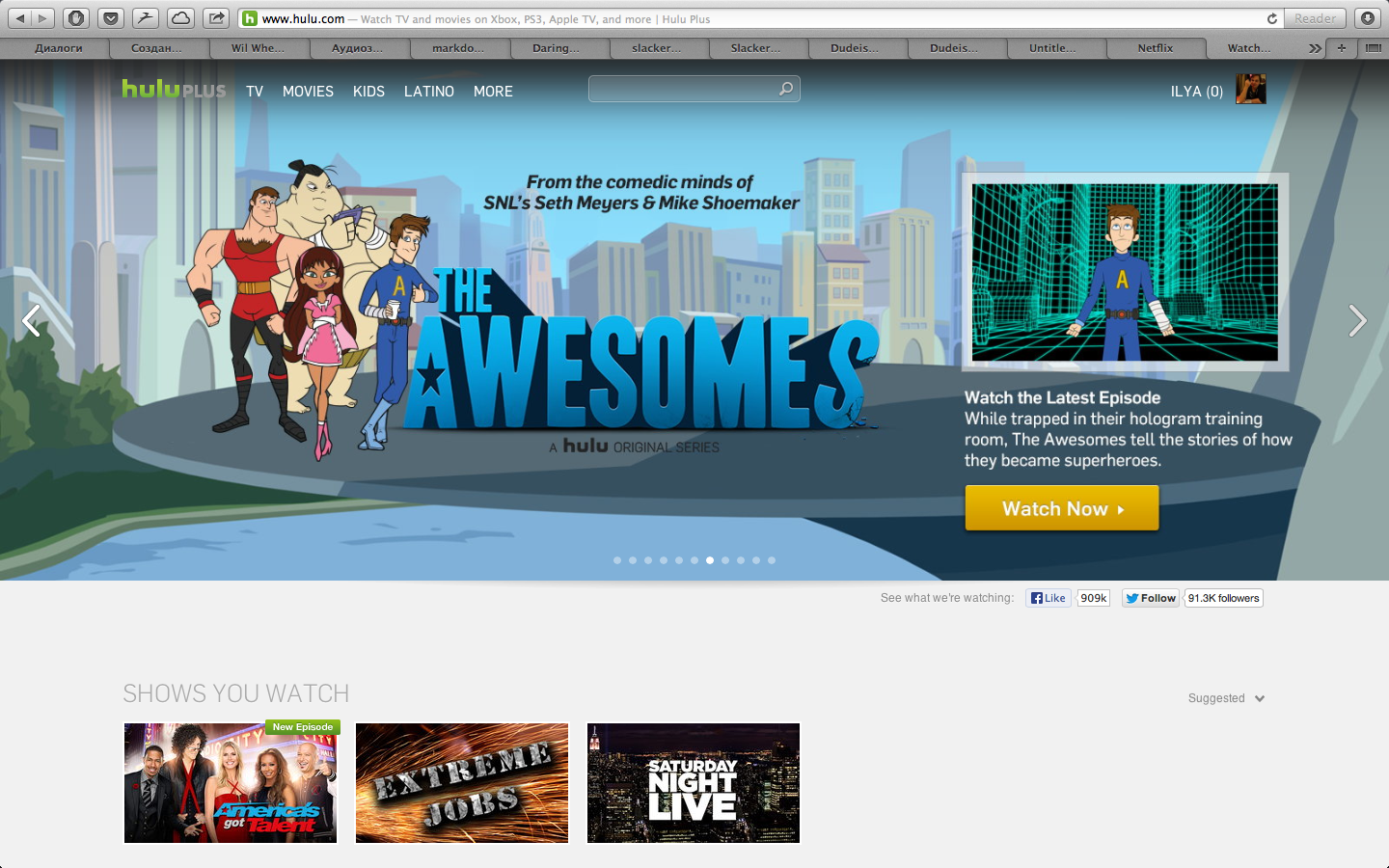
Task: Play the Awesomes episode preview image
Action: click(x=1125, y=272)
